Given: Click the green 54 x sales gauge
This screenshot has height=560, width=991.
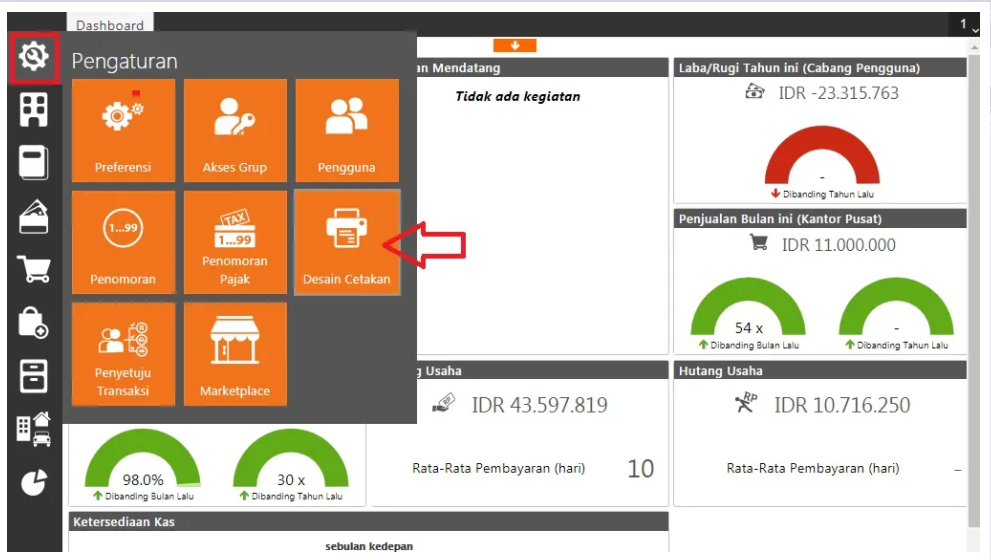Looking at the screenshot, I should (x=748, y=307).
